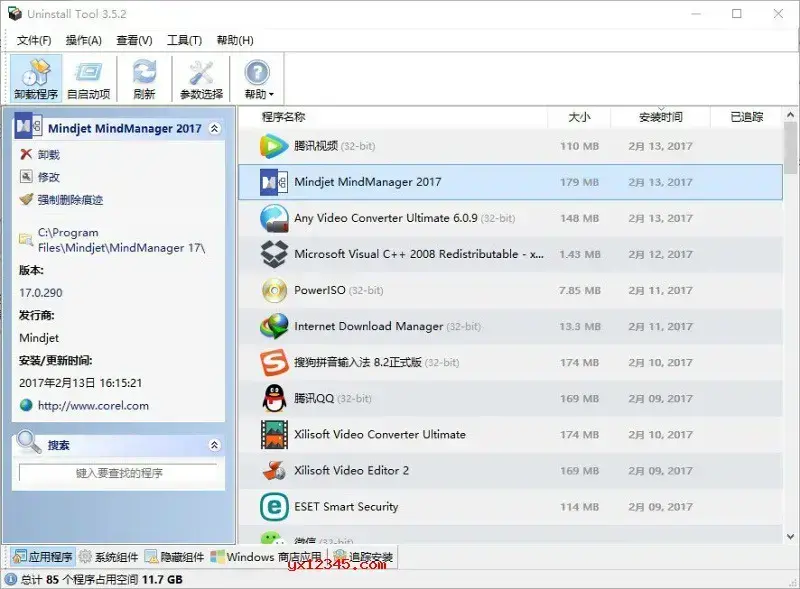
Task: Click the 148 MB size cell
Action: (x=579, y=218)
